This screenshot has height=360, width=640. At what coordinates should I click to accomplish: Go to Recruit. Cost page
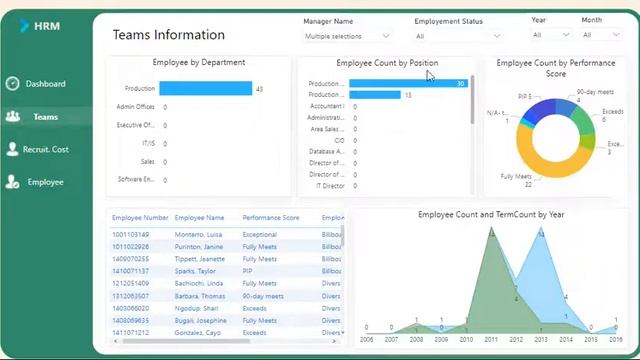46,149
